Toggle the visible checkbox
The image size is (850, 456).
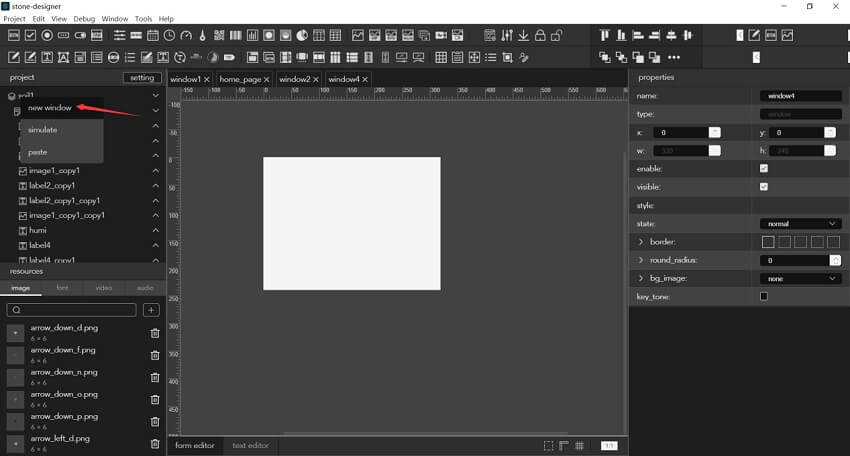click(x=764, y=187)
